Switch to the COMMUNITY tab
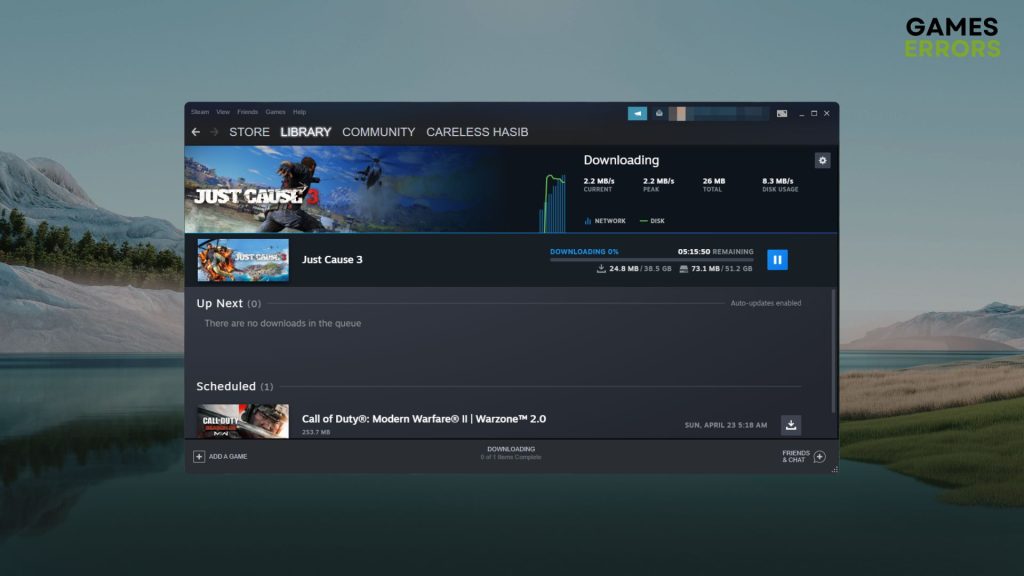This screenshot has width=1024, height=576. (378, 132)
